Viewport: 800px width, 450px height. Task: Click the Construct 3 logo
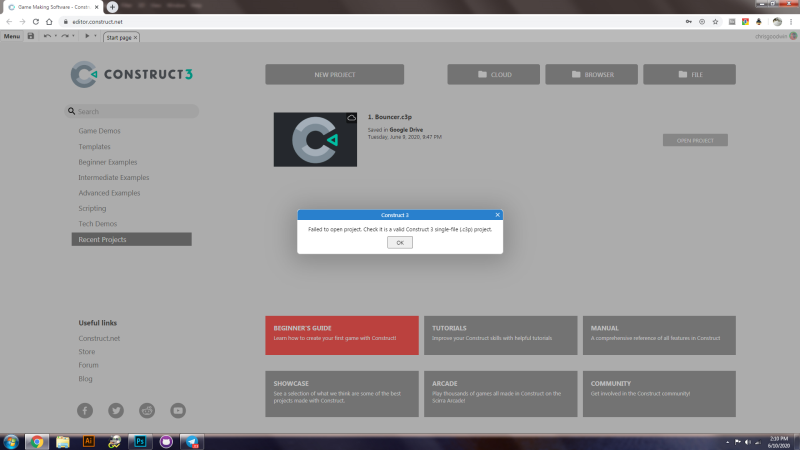[x=132, y=74]
